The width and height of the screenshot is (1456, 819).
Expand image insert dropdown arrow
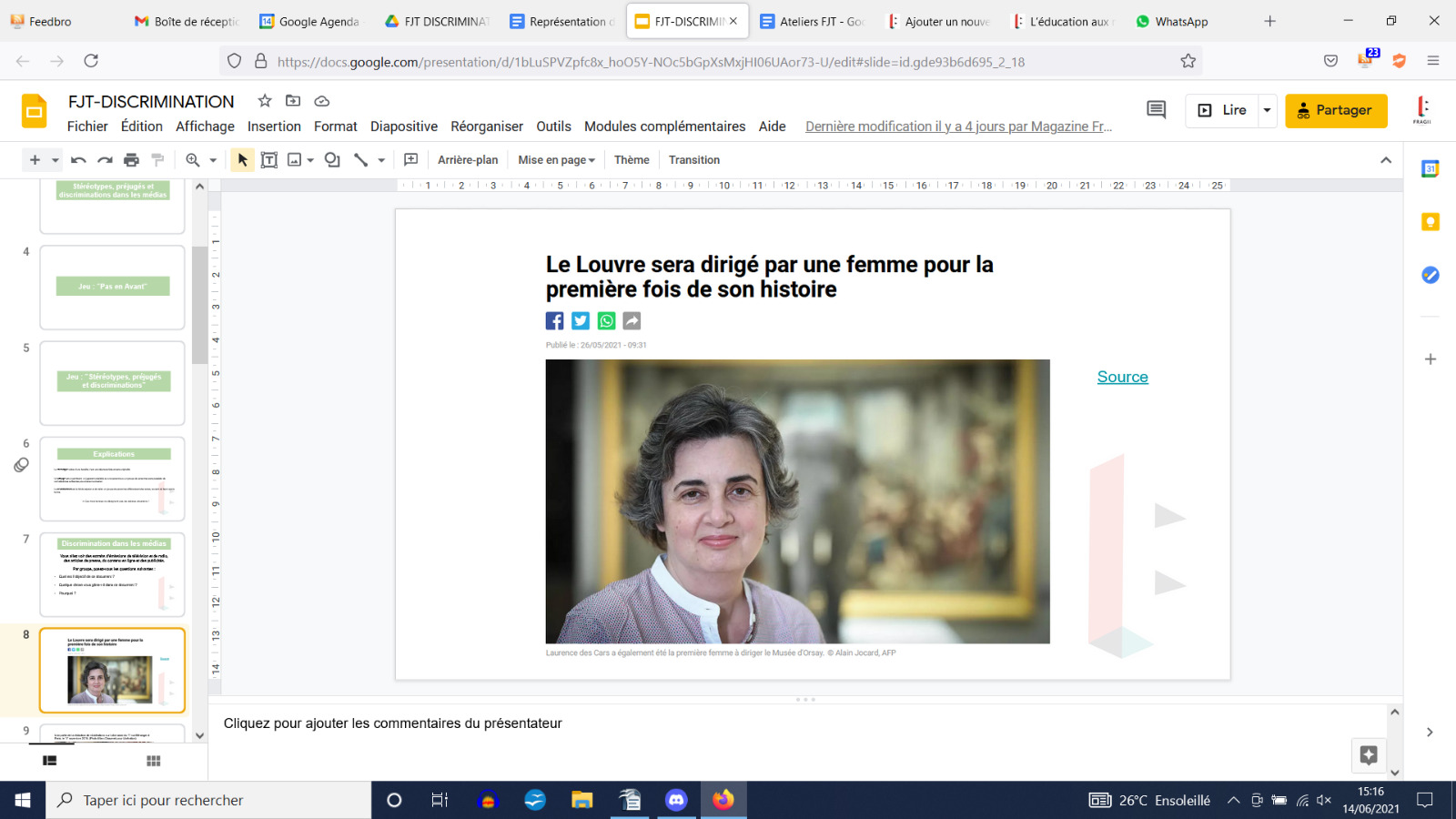click(x=310, y=160)
